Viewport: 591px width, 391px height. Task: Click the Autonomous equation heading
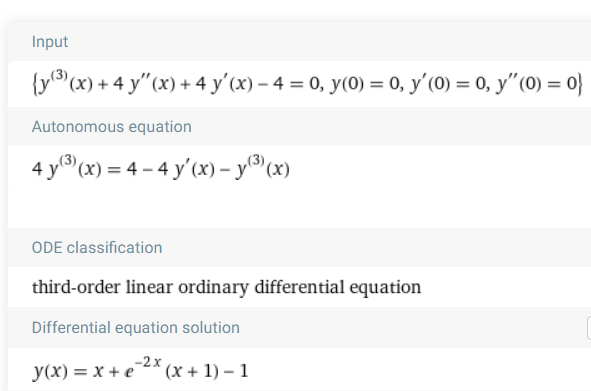[x=112, y=127]
